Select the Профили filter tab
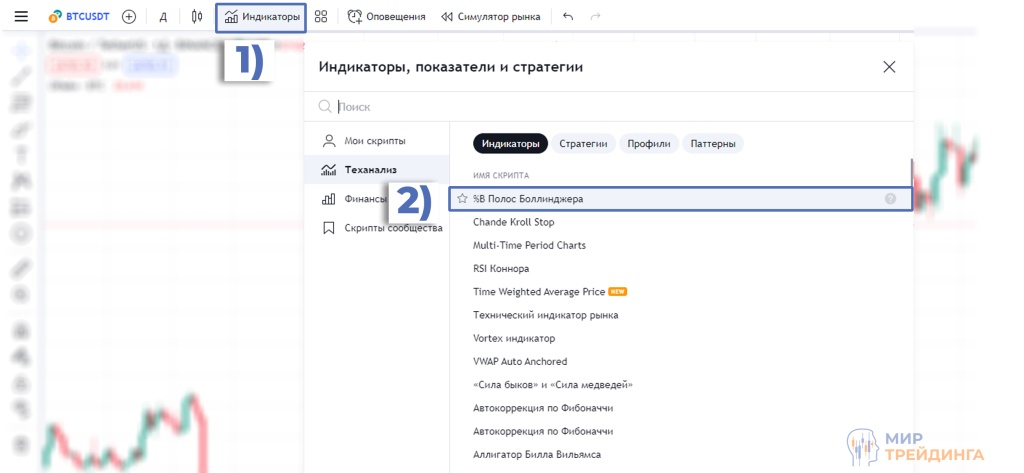The image size is (1024, 473). (x=649, y=144)
